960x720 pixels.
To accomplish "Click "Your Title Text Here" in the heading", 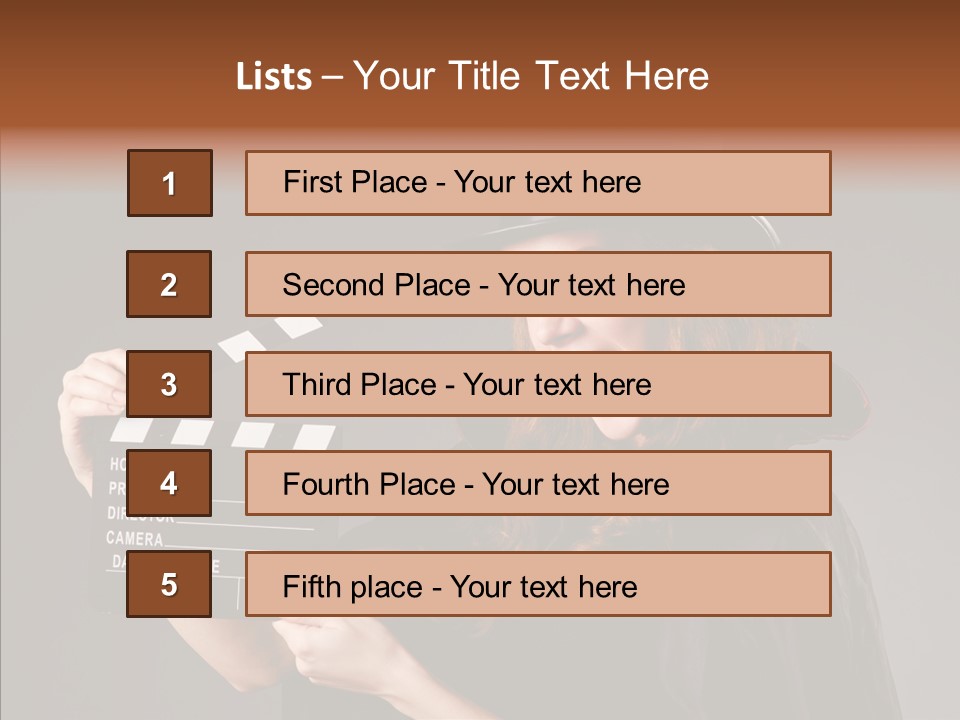I will pyautogui.click(x=530, y=77).
